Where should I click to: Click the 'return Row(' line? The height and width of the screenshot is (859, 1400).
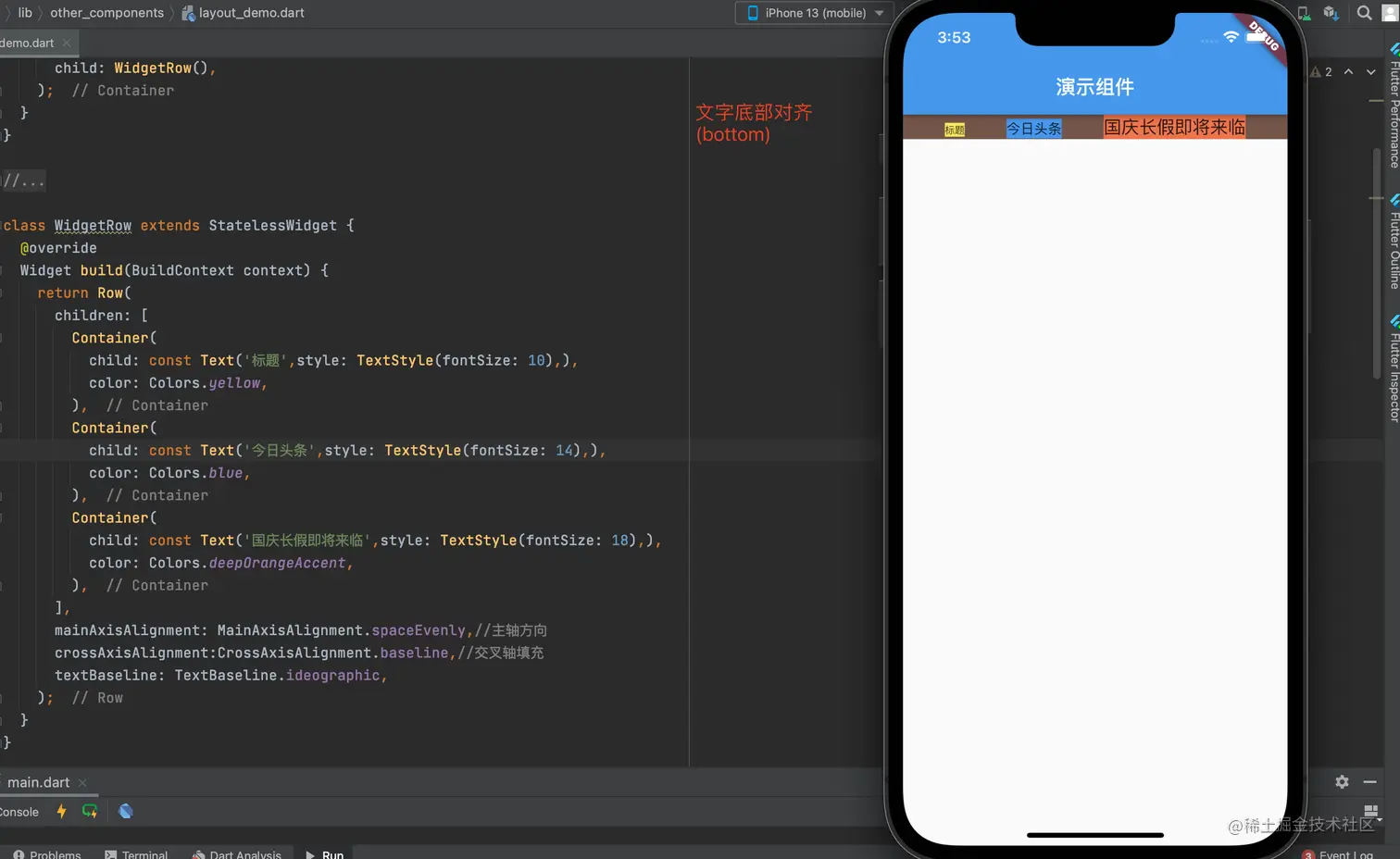(84, 293)
